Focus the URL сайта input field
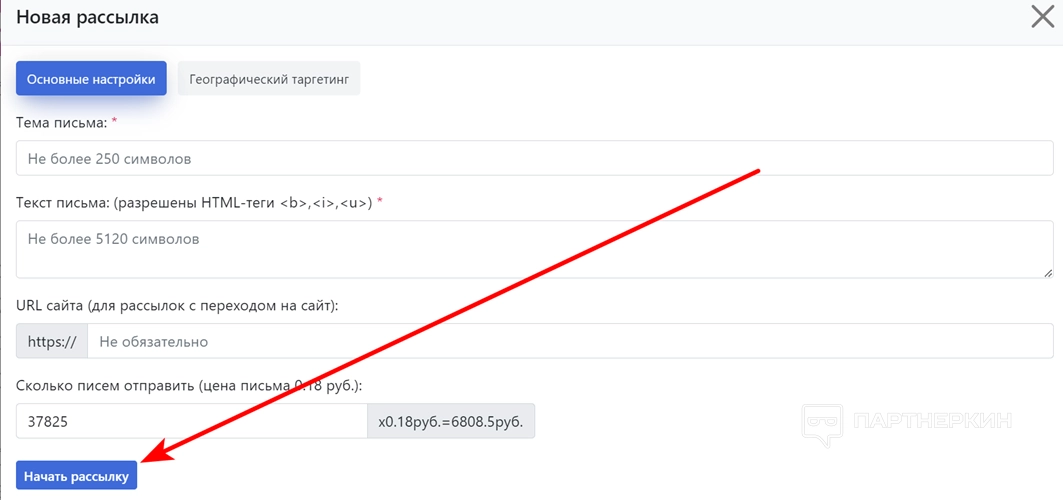Viewport: 1063px width, 500px height. (570, 341)
